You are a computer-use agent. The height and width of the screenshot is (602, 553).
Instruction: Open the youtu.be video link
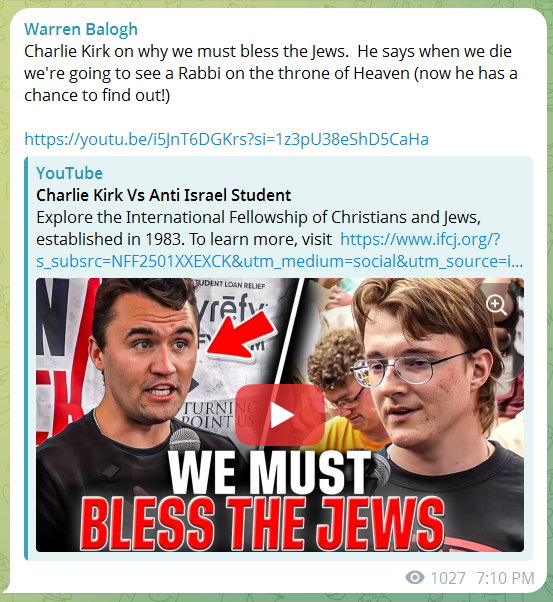point(226,139)
